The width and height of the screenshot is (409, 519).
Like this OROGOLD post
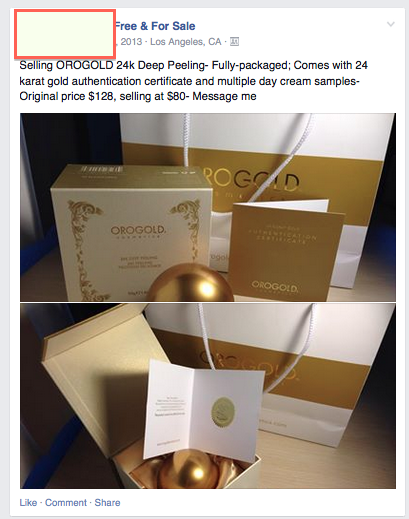click(x=28, y=502)
